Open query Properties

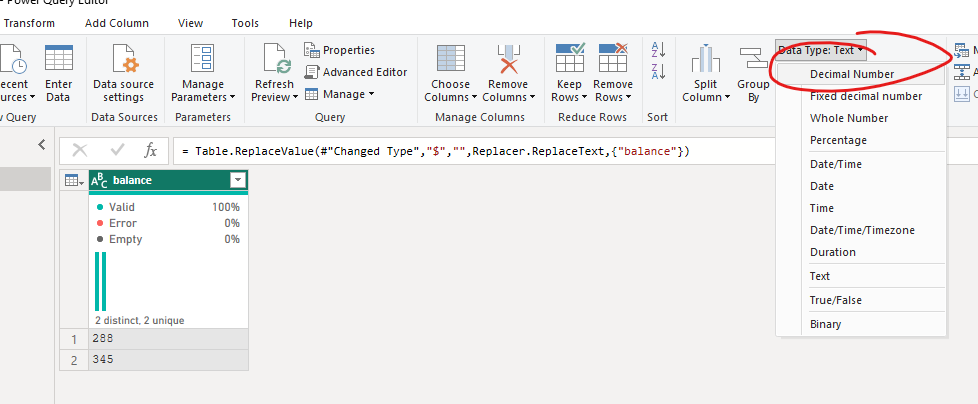(340, 50)
